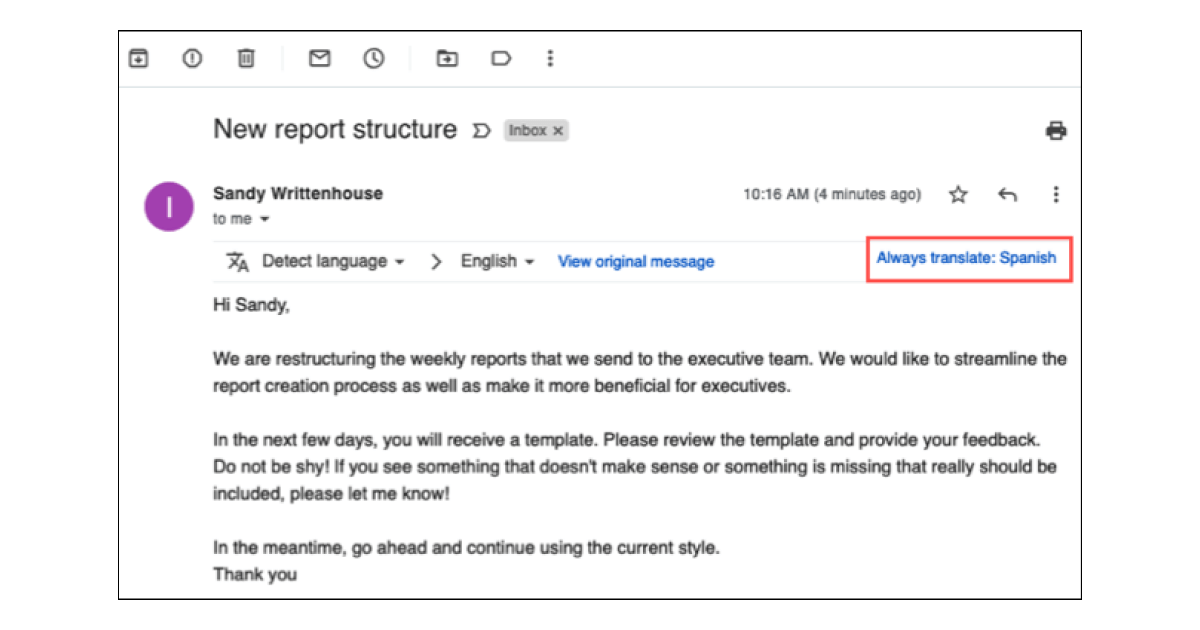
Task: Click the importance marker beside the subject
Action: [481, 131]
